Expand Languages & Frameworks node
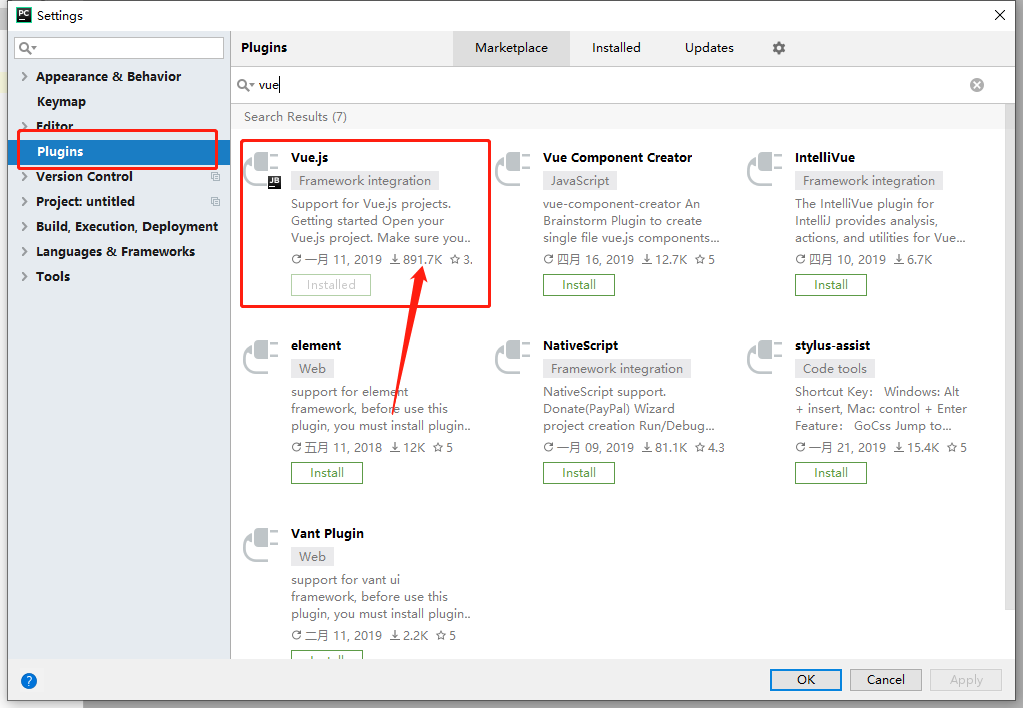This screenshot has height=708, width=1023. point(24,251)
